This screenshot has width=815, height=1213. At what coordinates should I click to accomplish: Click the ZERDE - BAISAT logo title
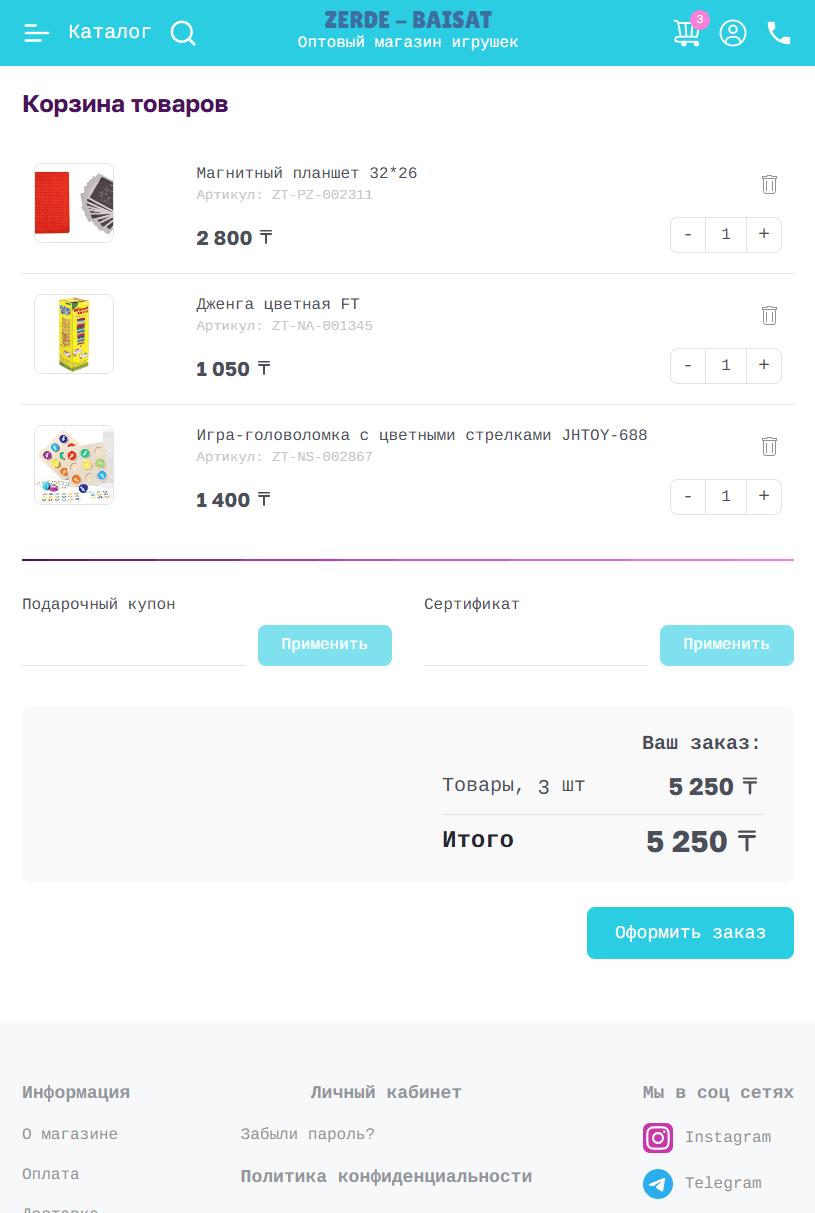click(x=408, y=21)
